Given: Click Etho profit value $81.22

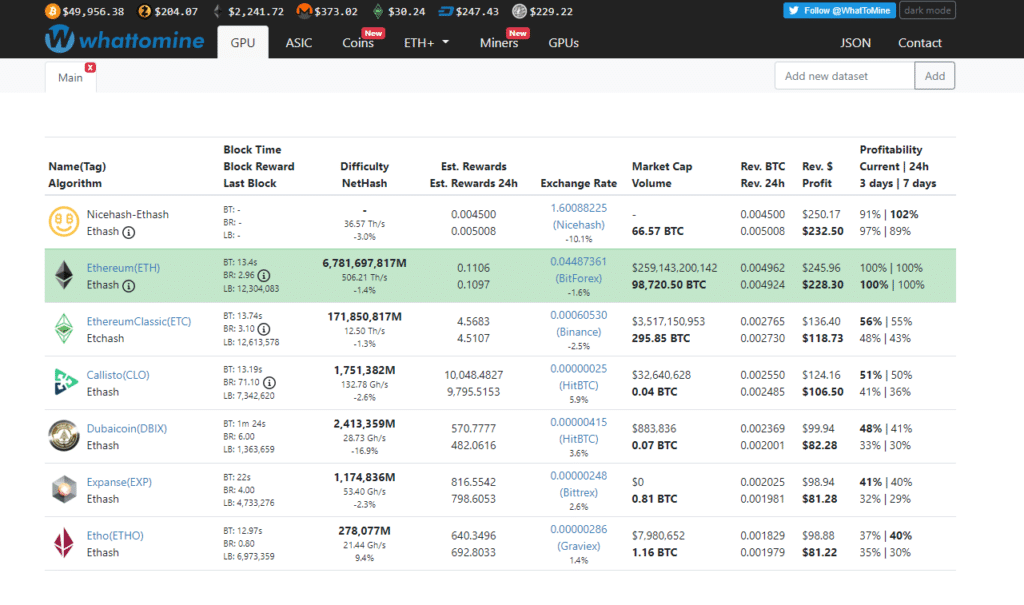Looking at the screenshot, I should pyautogui.click(x=820, y=553).
